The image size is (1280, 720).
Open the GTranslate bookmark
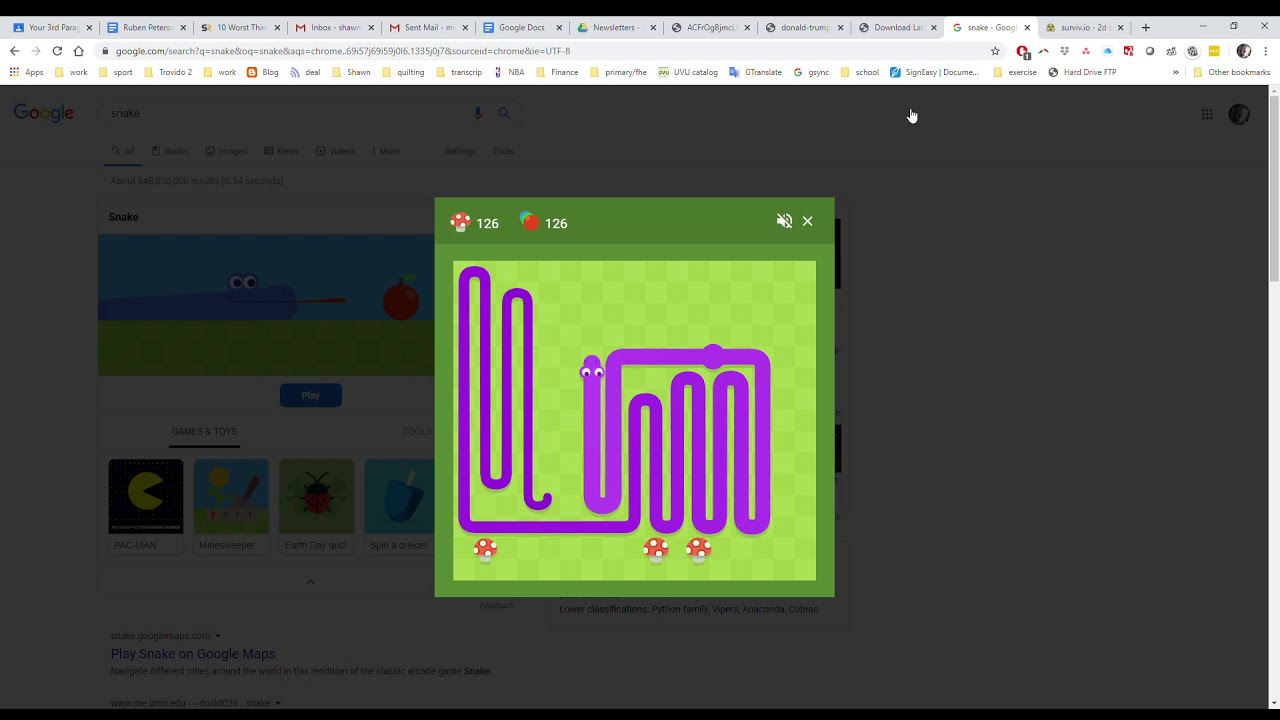[x=756, y=72]
